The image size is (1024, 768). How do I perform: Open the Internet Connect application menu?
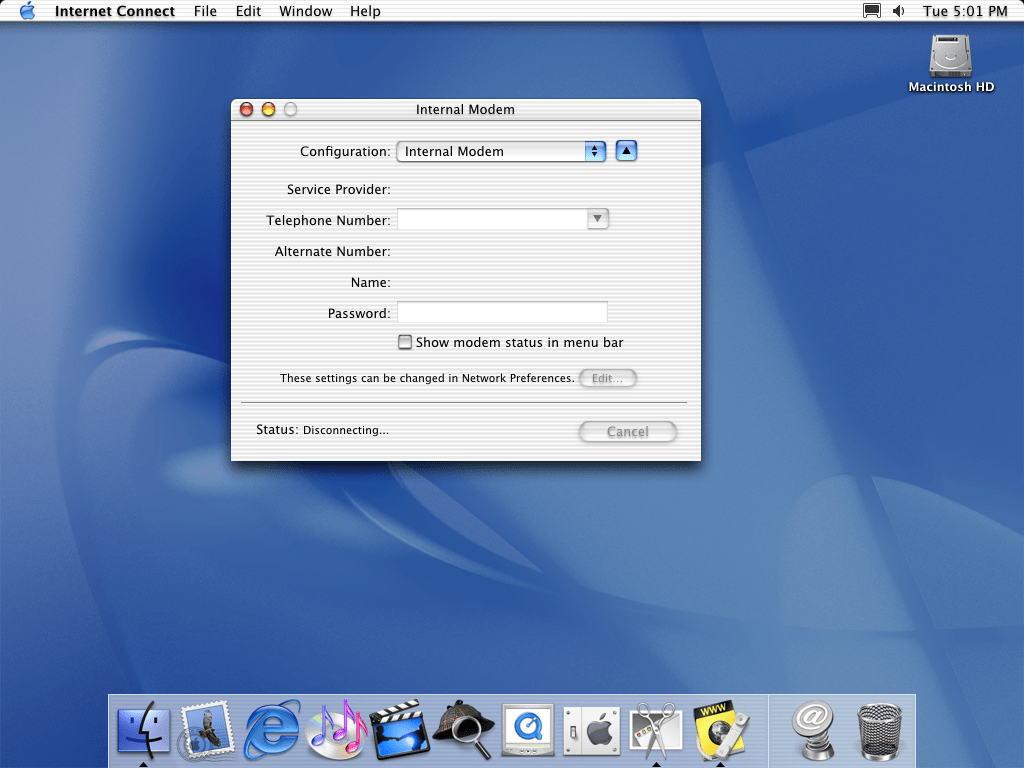(114, 11)
